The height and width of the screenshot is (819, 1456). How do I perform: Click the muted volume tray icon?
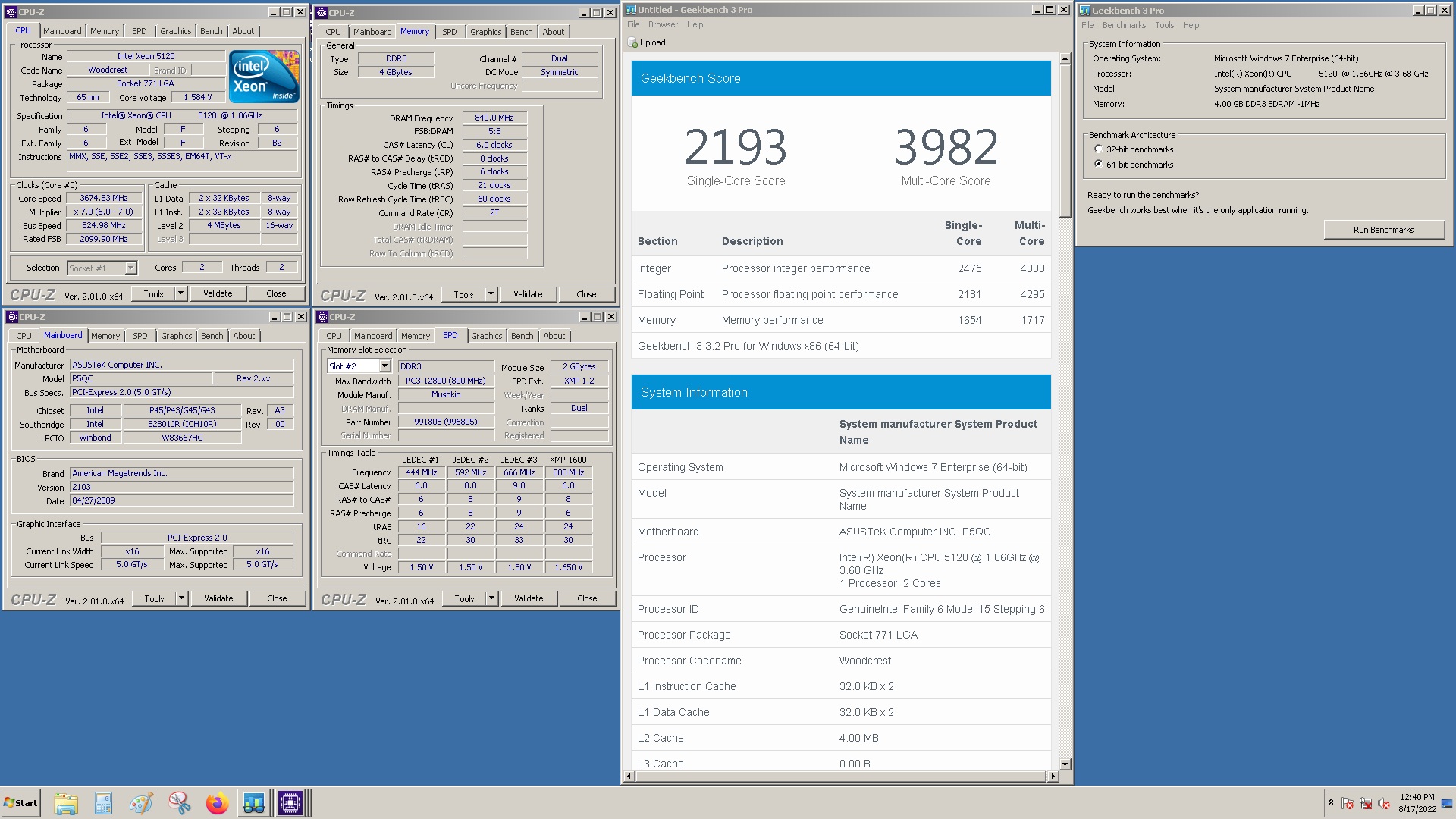click(1384, 803)
